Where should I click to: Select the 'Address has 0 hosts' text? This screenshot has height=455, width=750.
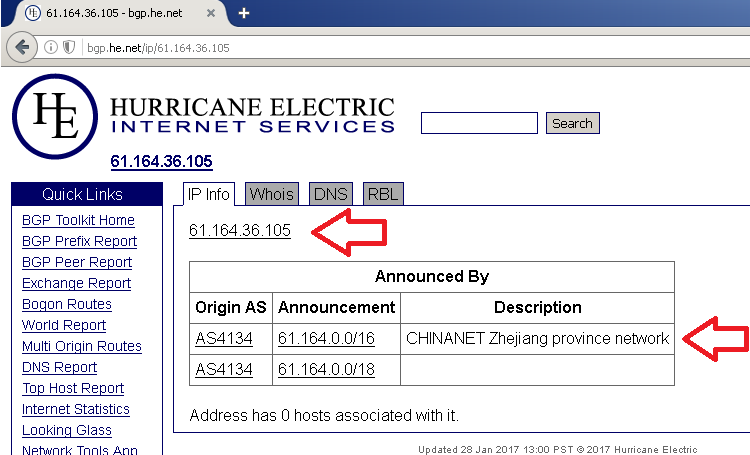click(324, 415)
